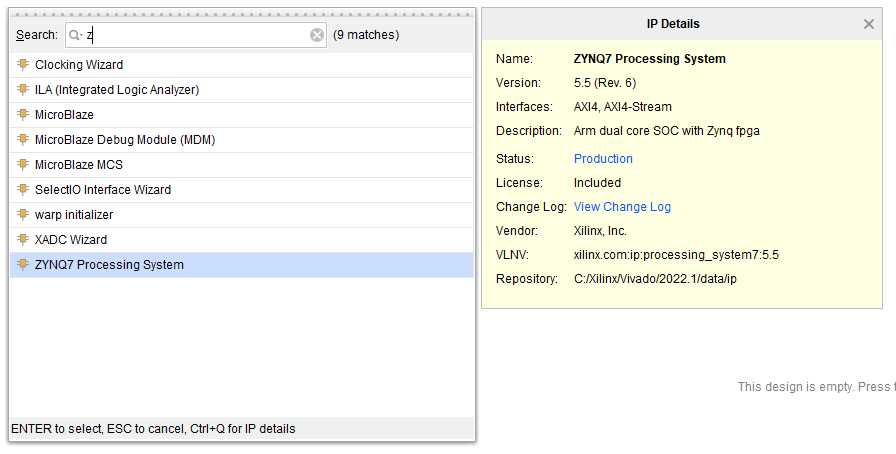Click the XADC Wizard chip icon
This screenshot has height=454, width=896.
point(23,240)
